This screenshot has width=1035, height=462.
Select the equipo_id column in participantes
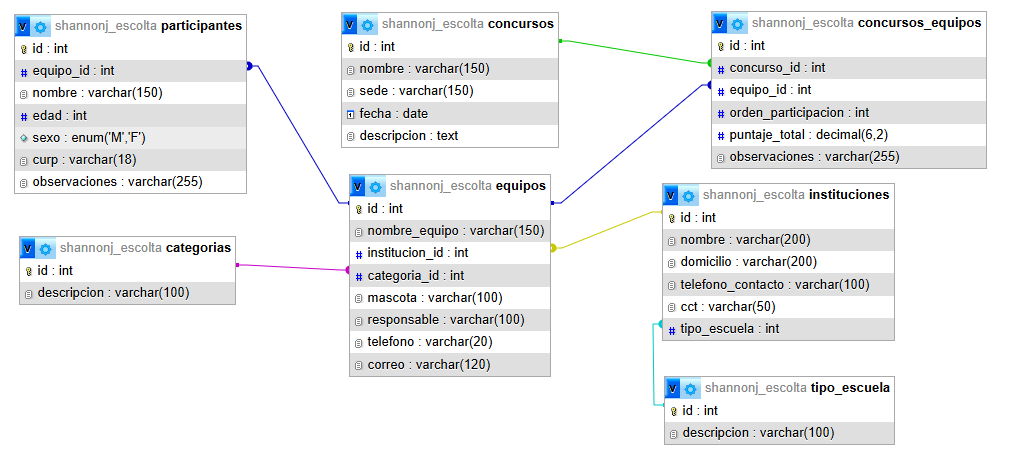tap(131, 71)
